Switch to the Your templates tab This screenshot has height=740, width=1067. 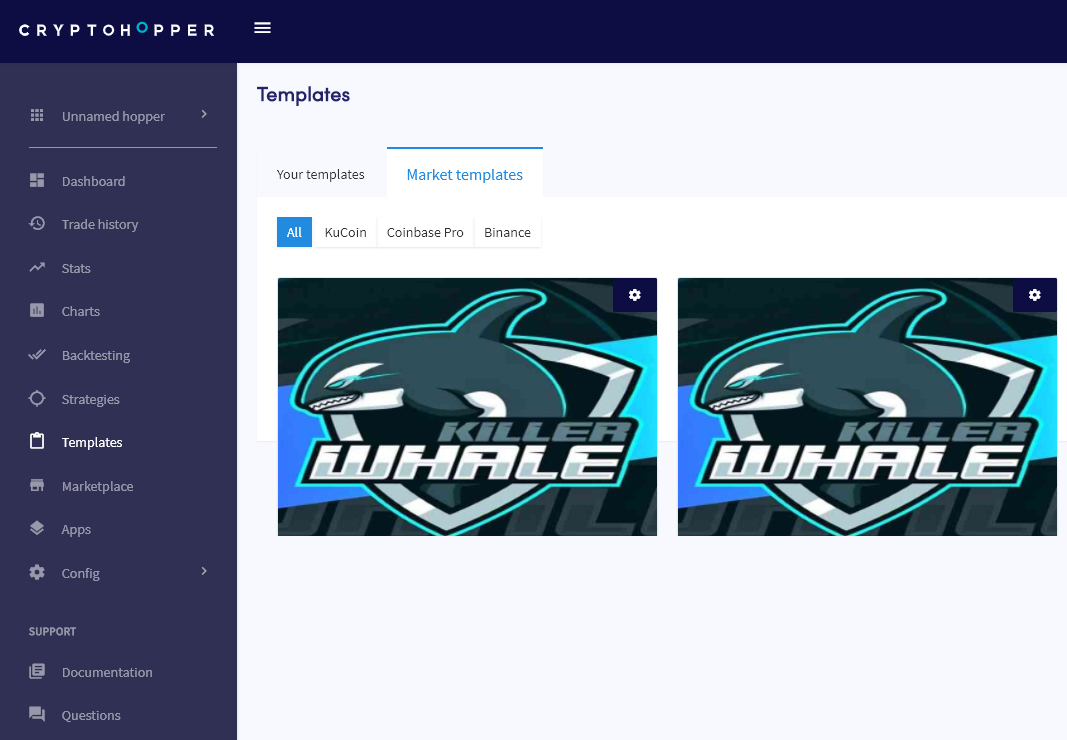(x=320, y=174)
